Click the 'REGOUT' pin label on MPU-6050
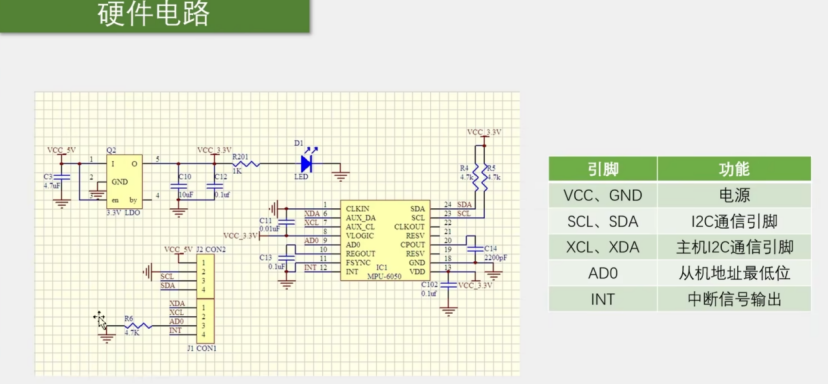Screen dimensions: 828x385 tap(360, 253)
